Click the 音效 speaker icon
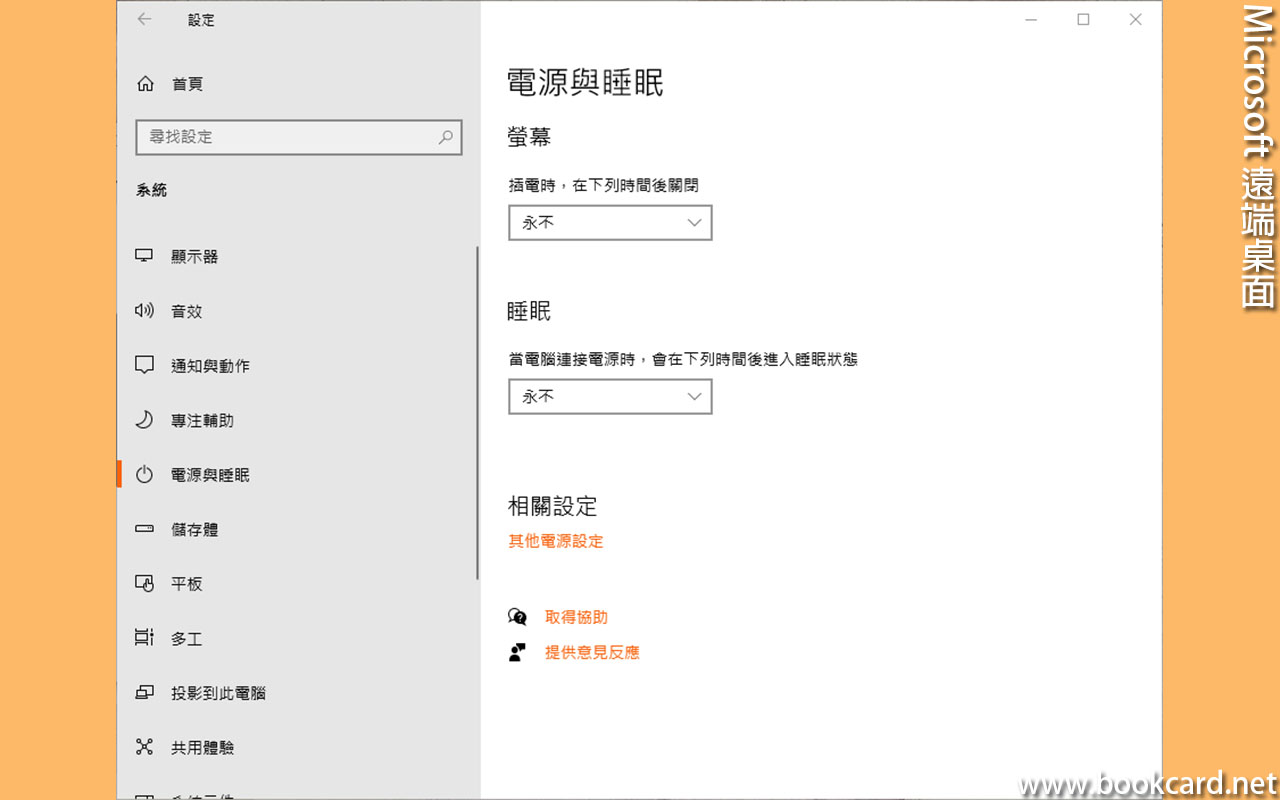Viewport: 1280px width, 800px height. click(x=144, y=311)
